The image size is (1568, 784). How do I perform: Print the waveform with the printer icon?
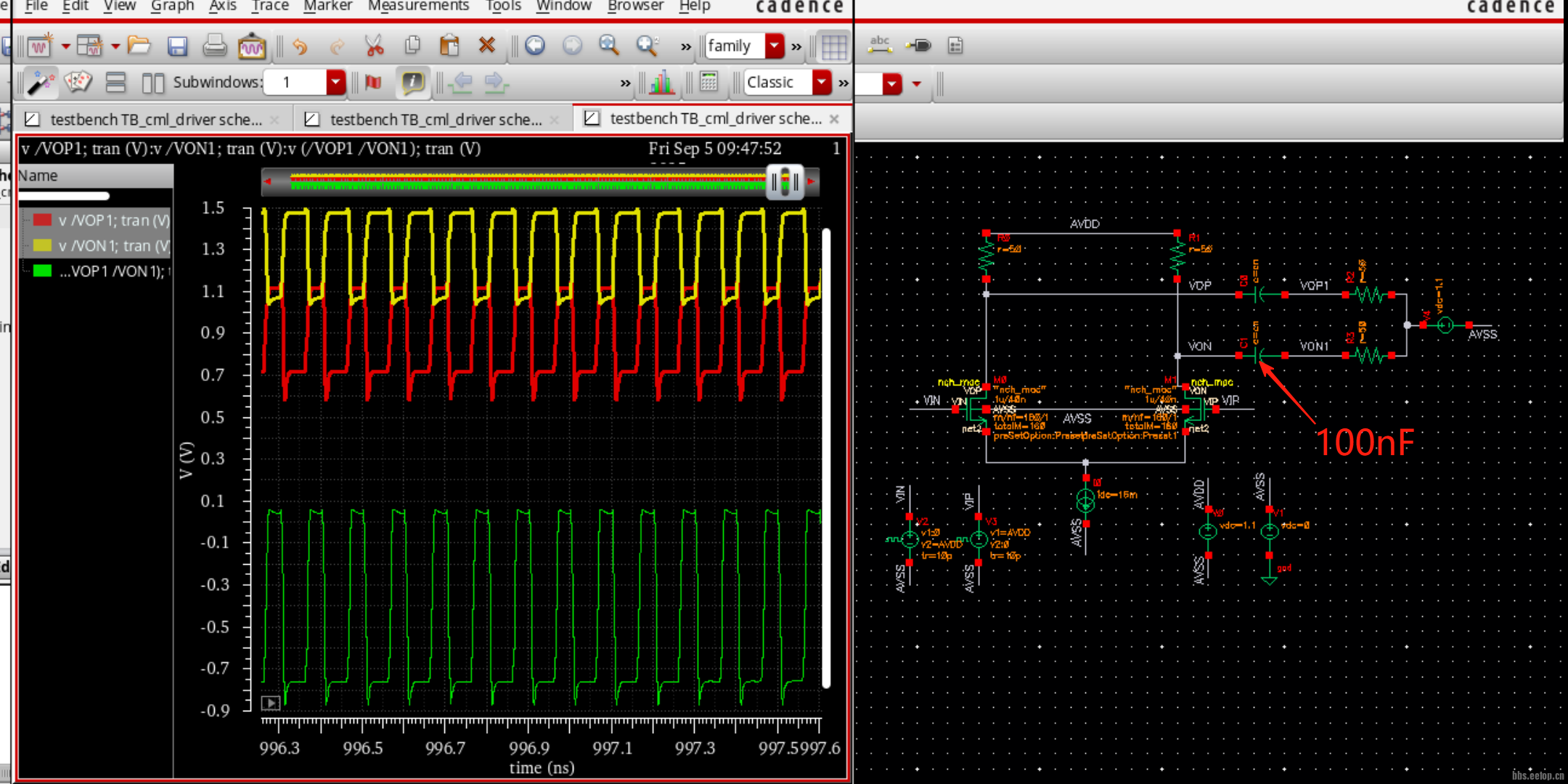(x=214, y=46)
